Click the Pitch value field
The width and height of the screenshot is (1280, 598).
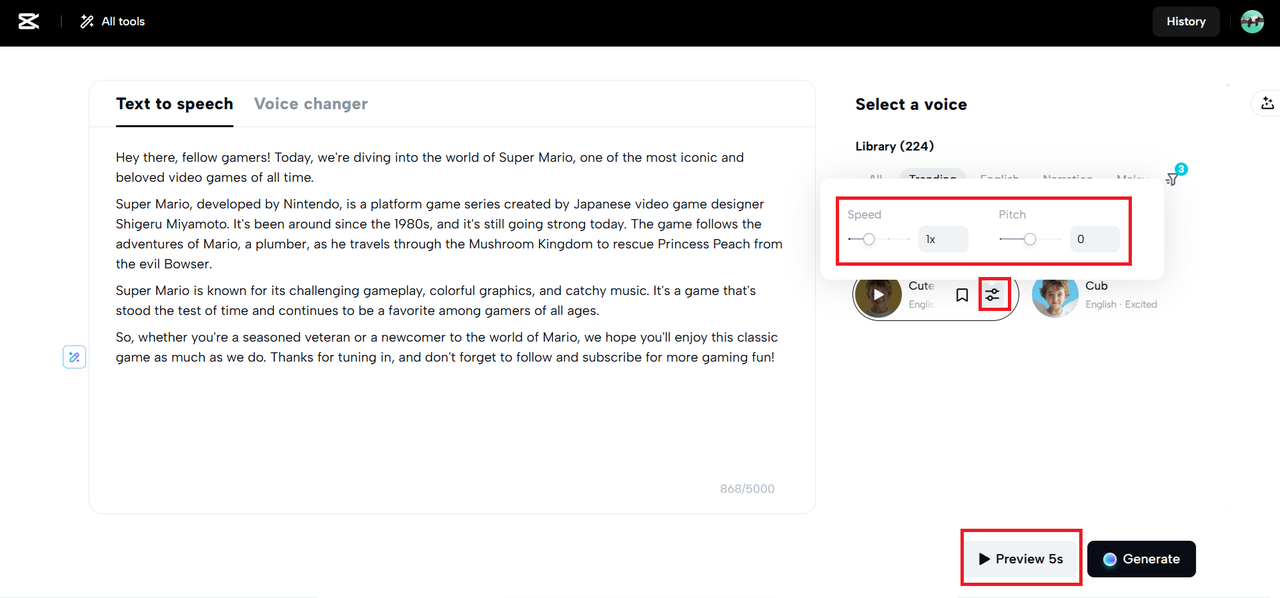click(x=1094, y=239)
